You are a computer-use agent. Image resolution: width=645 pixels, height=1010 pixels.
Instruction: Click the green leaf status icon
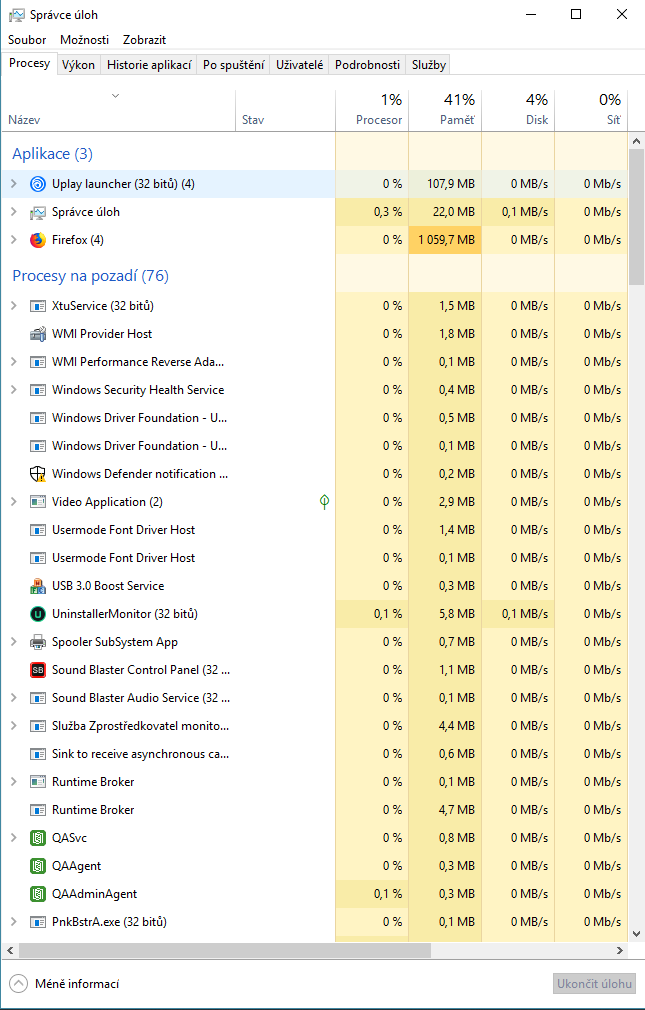pyautogui.click(x=324, y=502)
